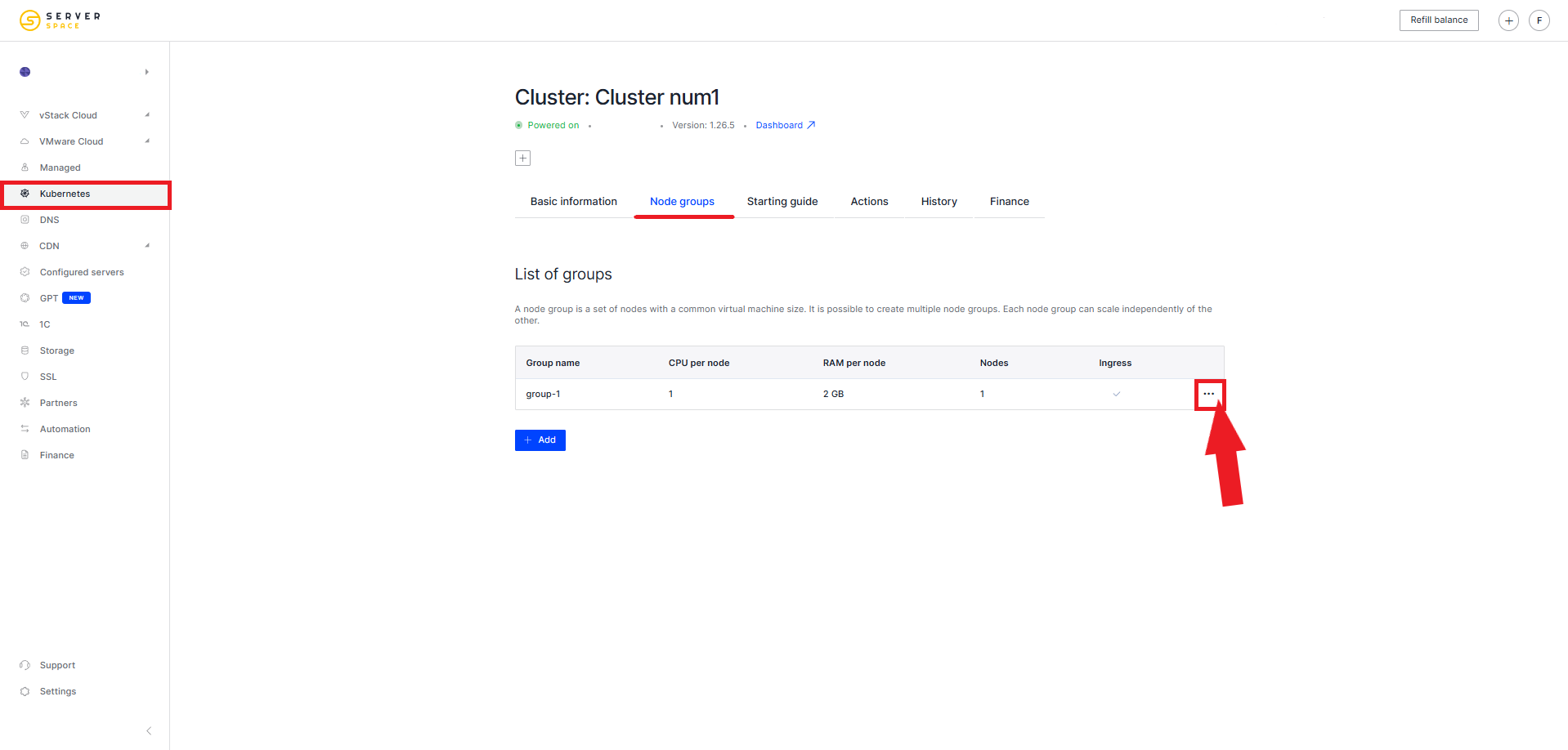Viewport: 1568px width, 750px height.
Task: Click the Managed sidebar icon
Action: point(25,167)
